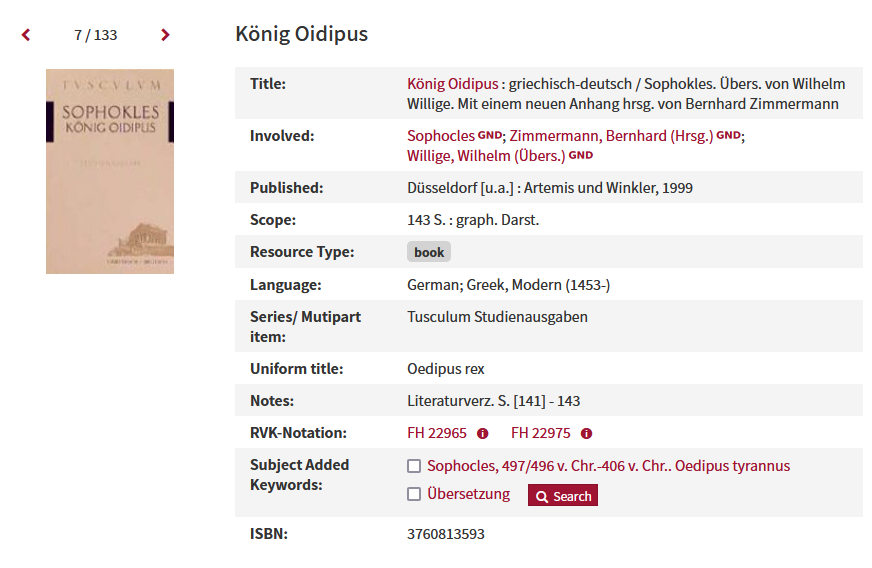This screenshot has height=568, width=872.
Task: Click the book resource type tag
Action: pyautogui.click(x=429, y=252)
